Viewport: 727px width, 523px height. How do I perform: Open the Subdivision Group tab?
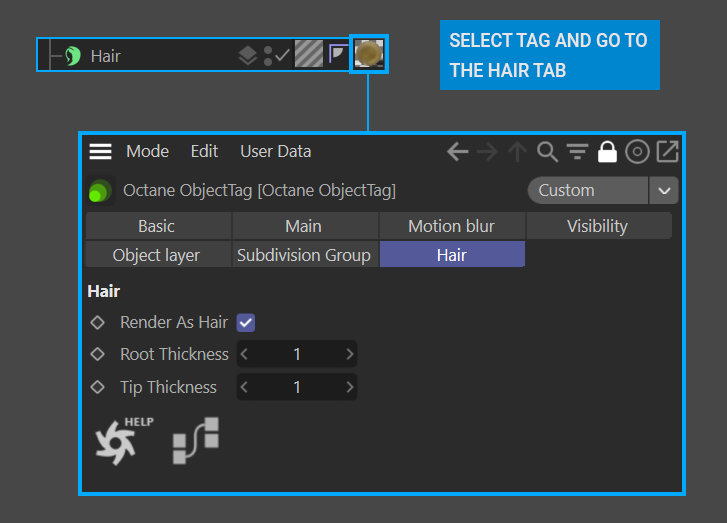pyautogui.click(x=304, y=255)
